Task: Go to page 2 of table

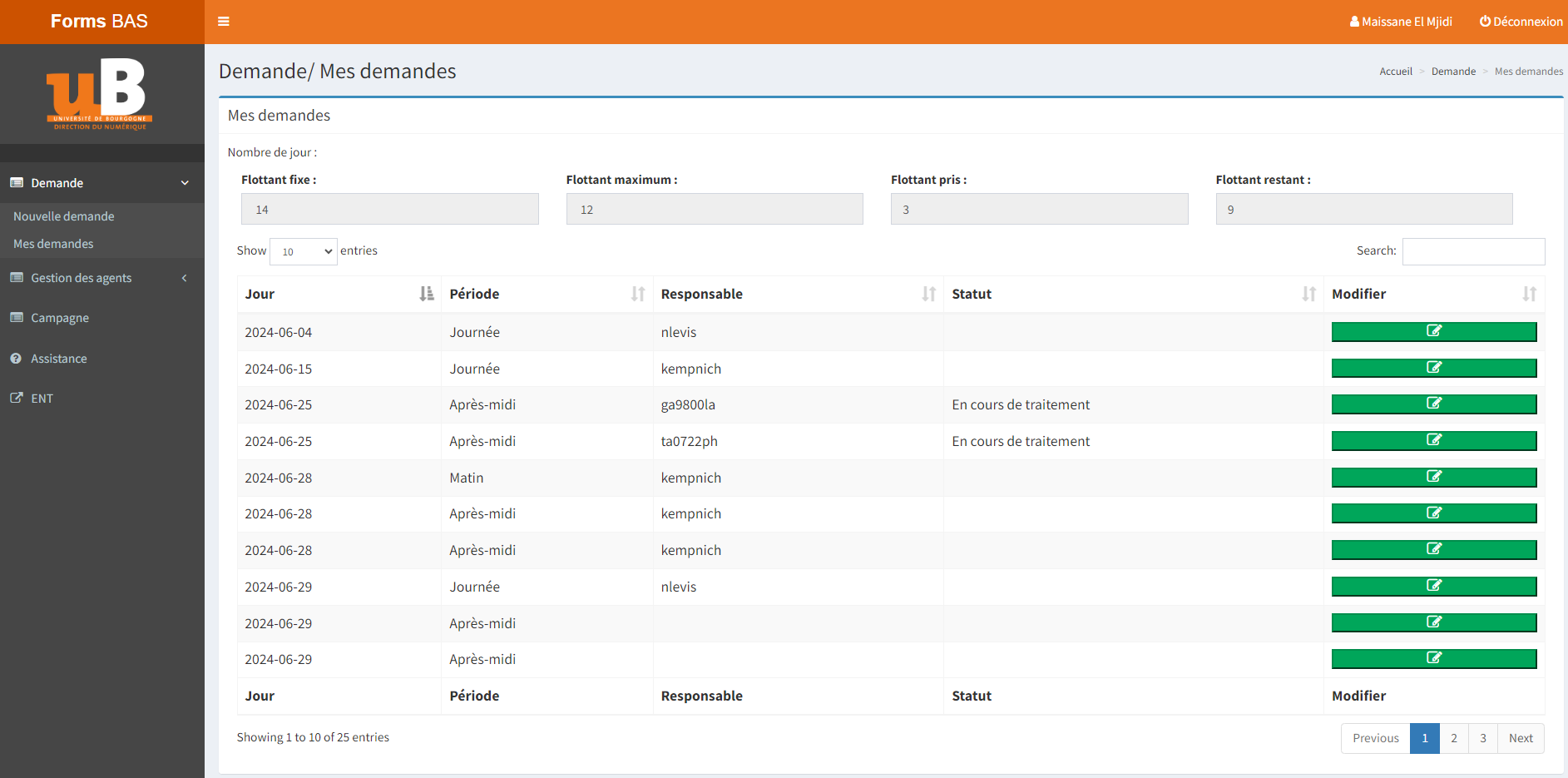Action: (1453, 738)
